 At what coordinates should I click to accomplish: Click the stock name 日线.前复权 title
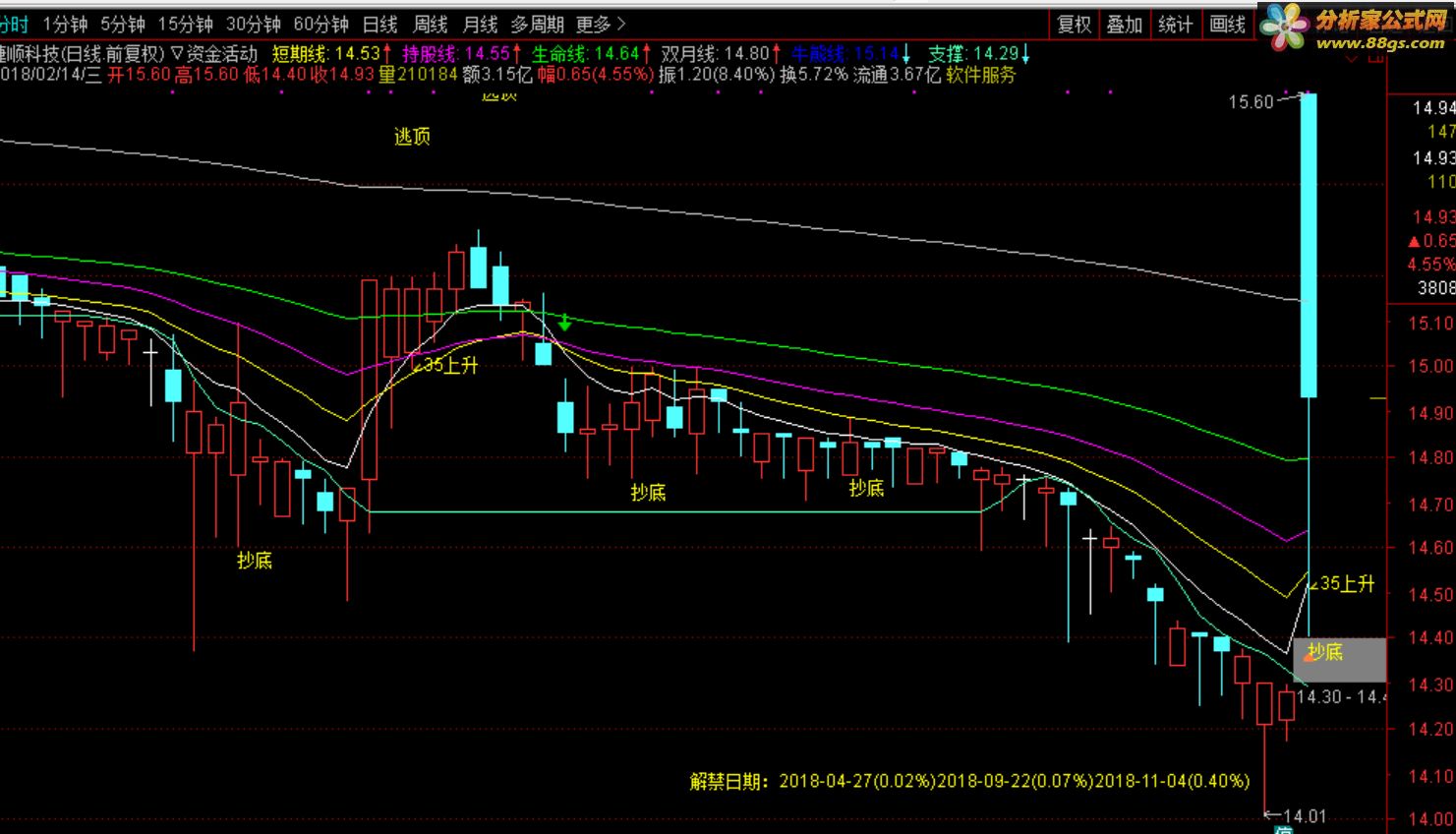(83, 54)
